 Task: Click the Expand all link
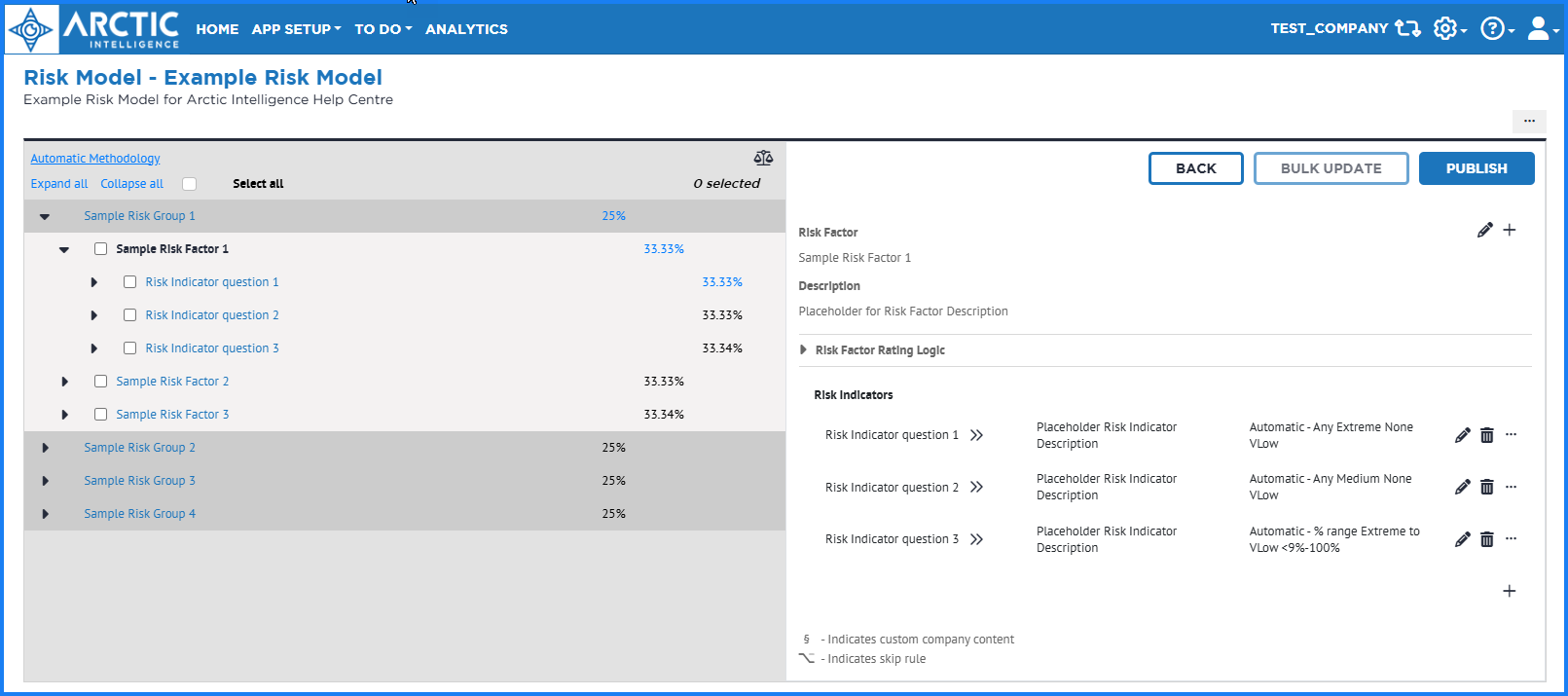59,184
